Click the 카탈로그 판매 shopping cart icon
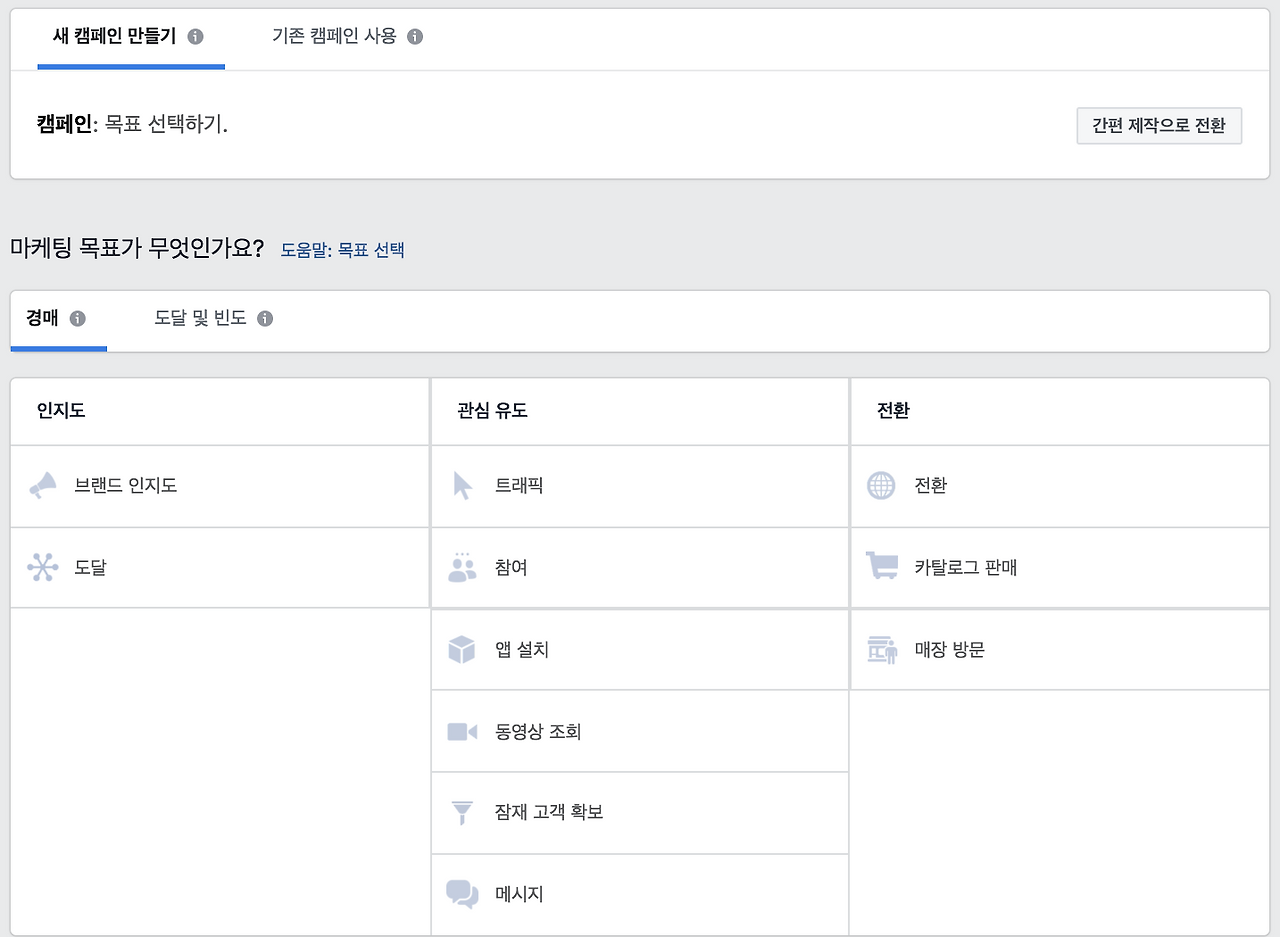Screen dimensions: 1280x937 (x=881, y=567)
